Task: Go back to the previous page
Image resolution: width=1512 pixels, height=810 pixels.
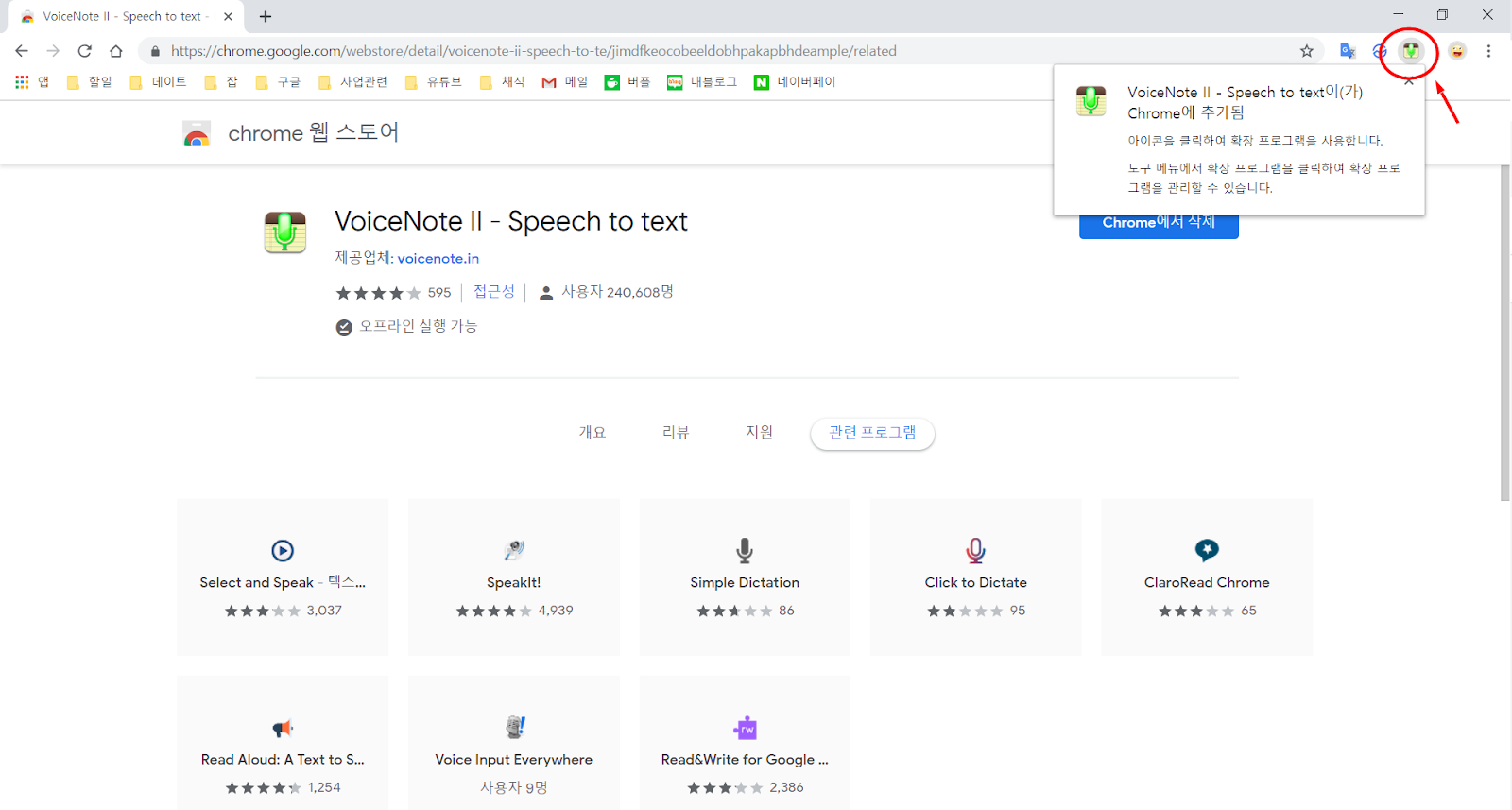Action: tap(22, 51)
